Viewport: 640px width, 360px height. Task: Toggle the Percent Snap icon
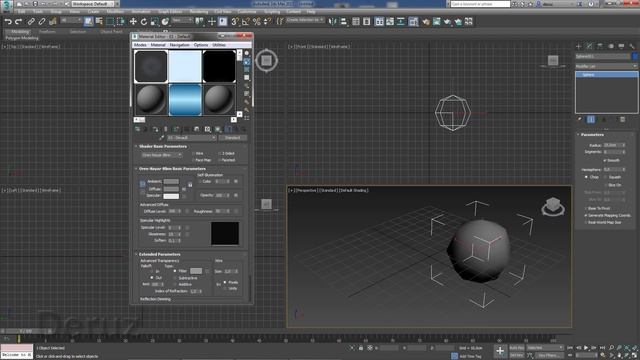(256, 22)
